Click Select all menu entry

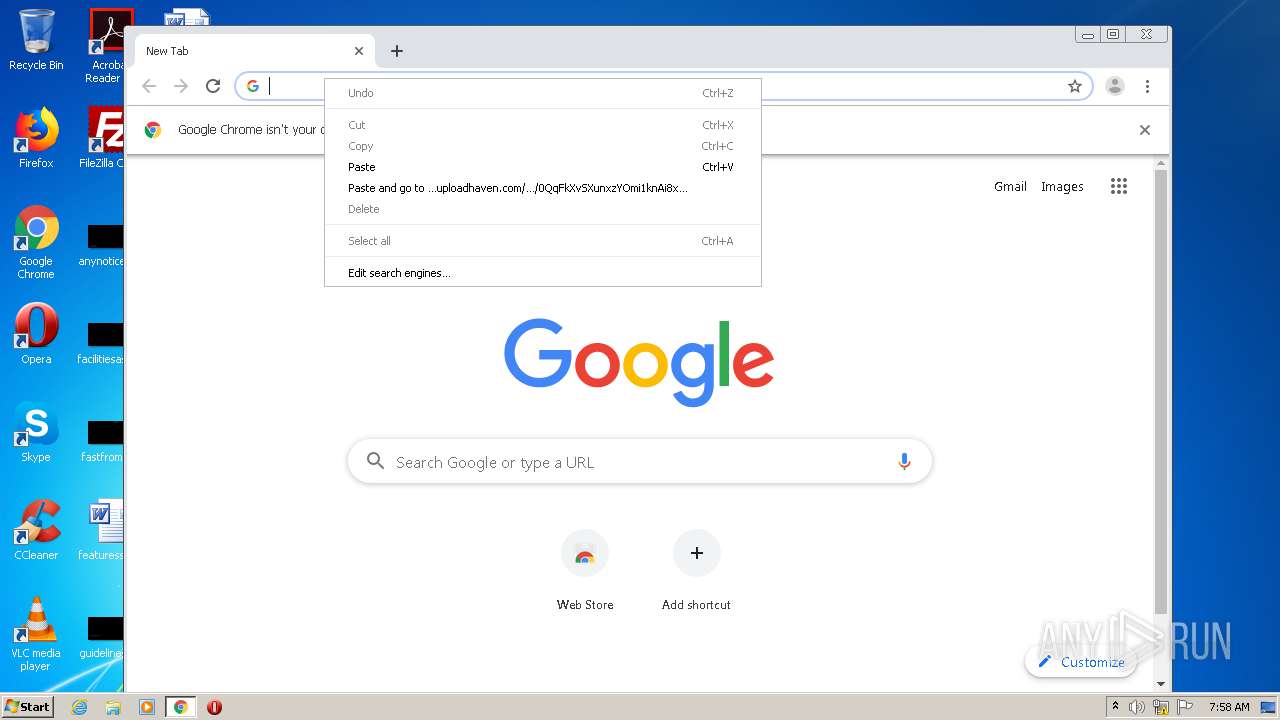543,241
